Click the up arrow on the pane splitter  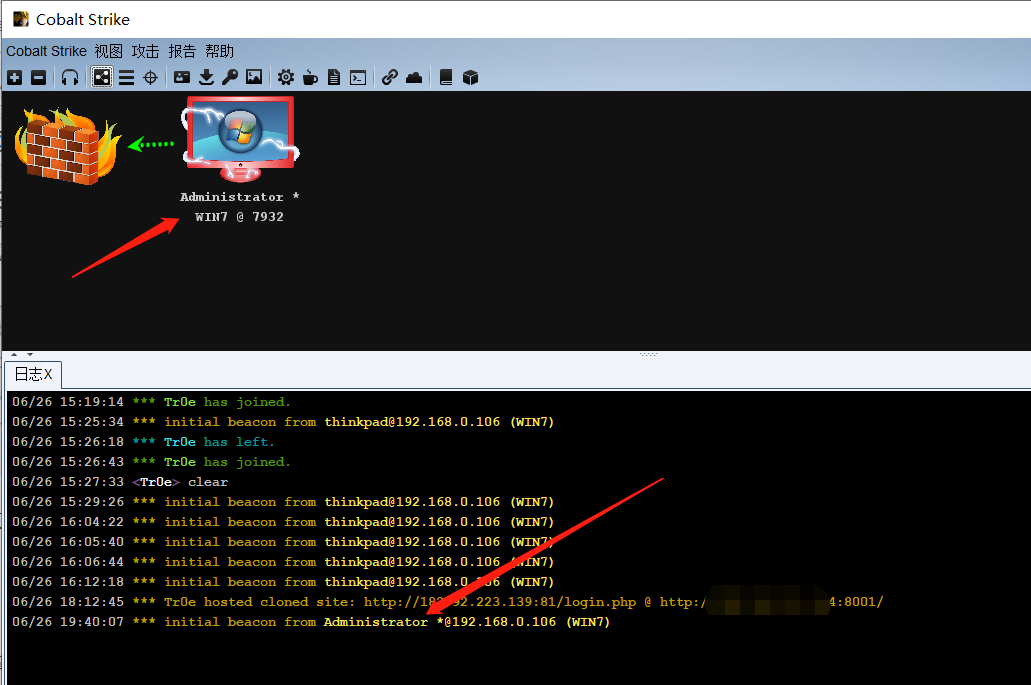coord(14,354)
